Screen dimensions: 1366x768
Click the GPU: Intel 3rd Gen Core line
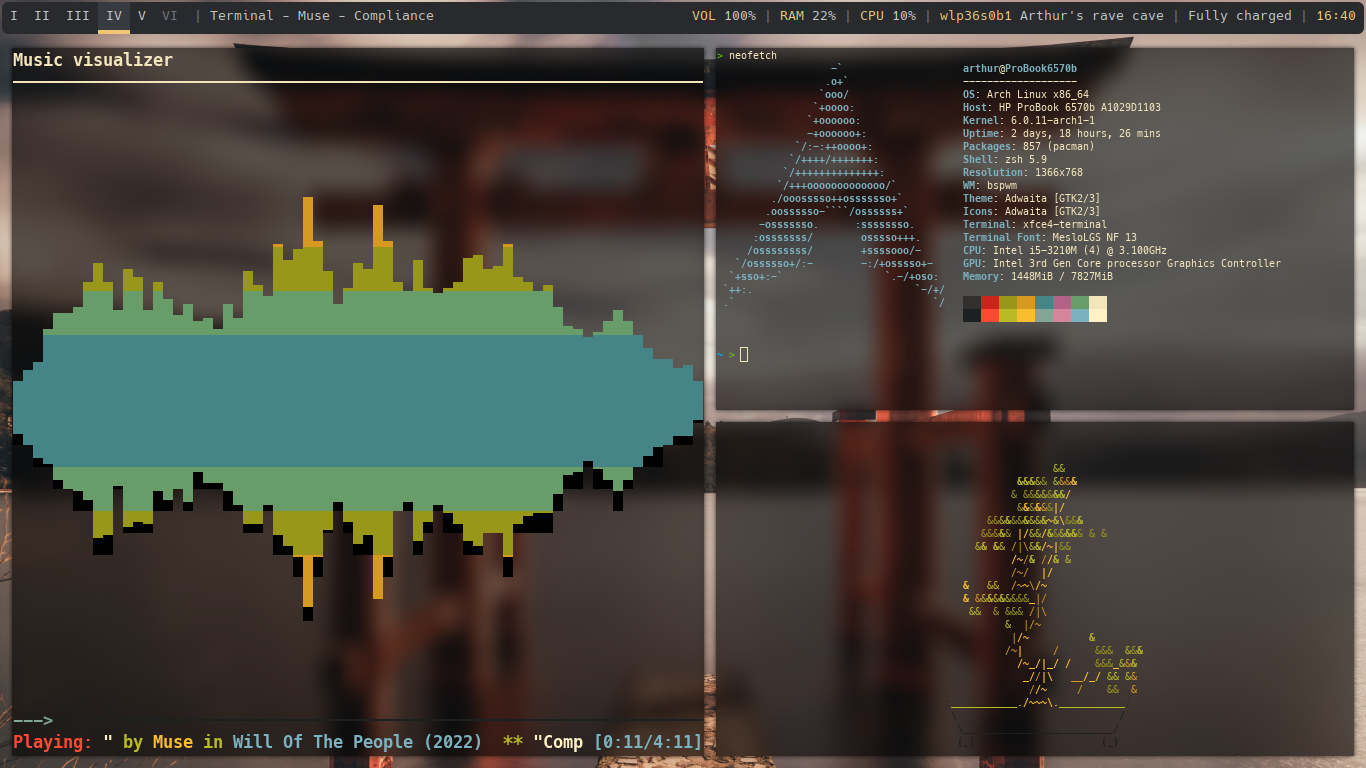(1122, 263)
